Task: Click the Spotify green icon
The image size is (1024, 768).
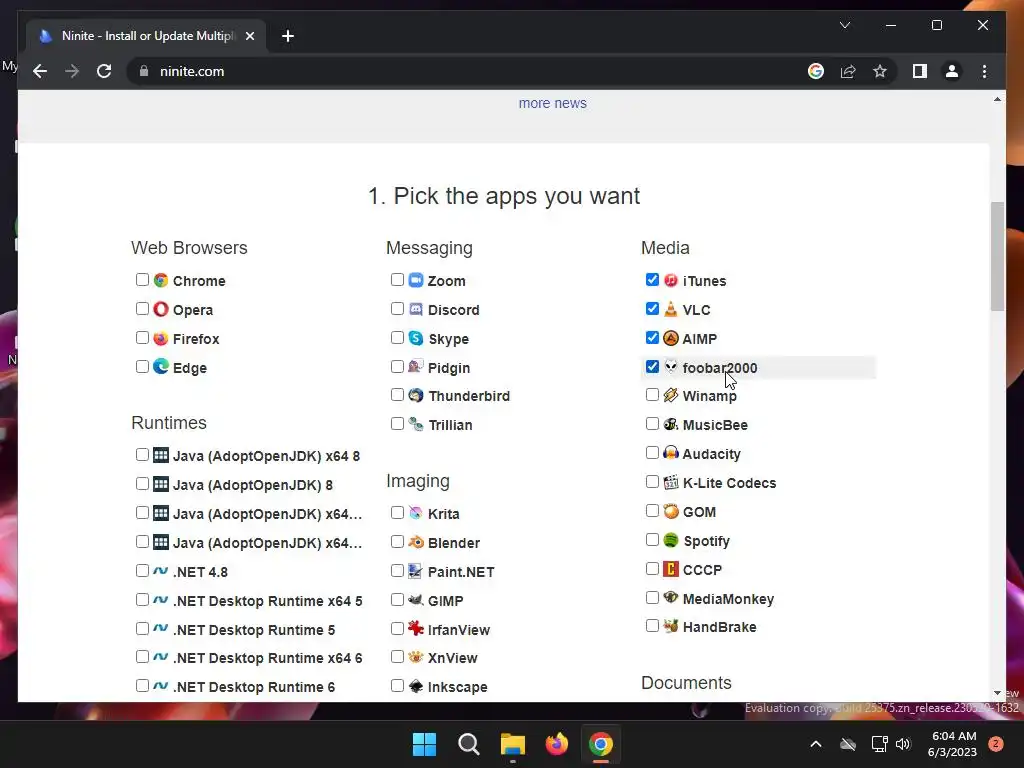Action: pyautogui.click(x=671, y=540)
